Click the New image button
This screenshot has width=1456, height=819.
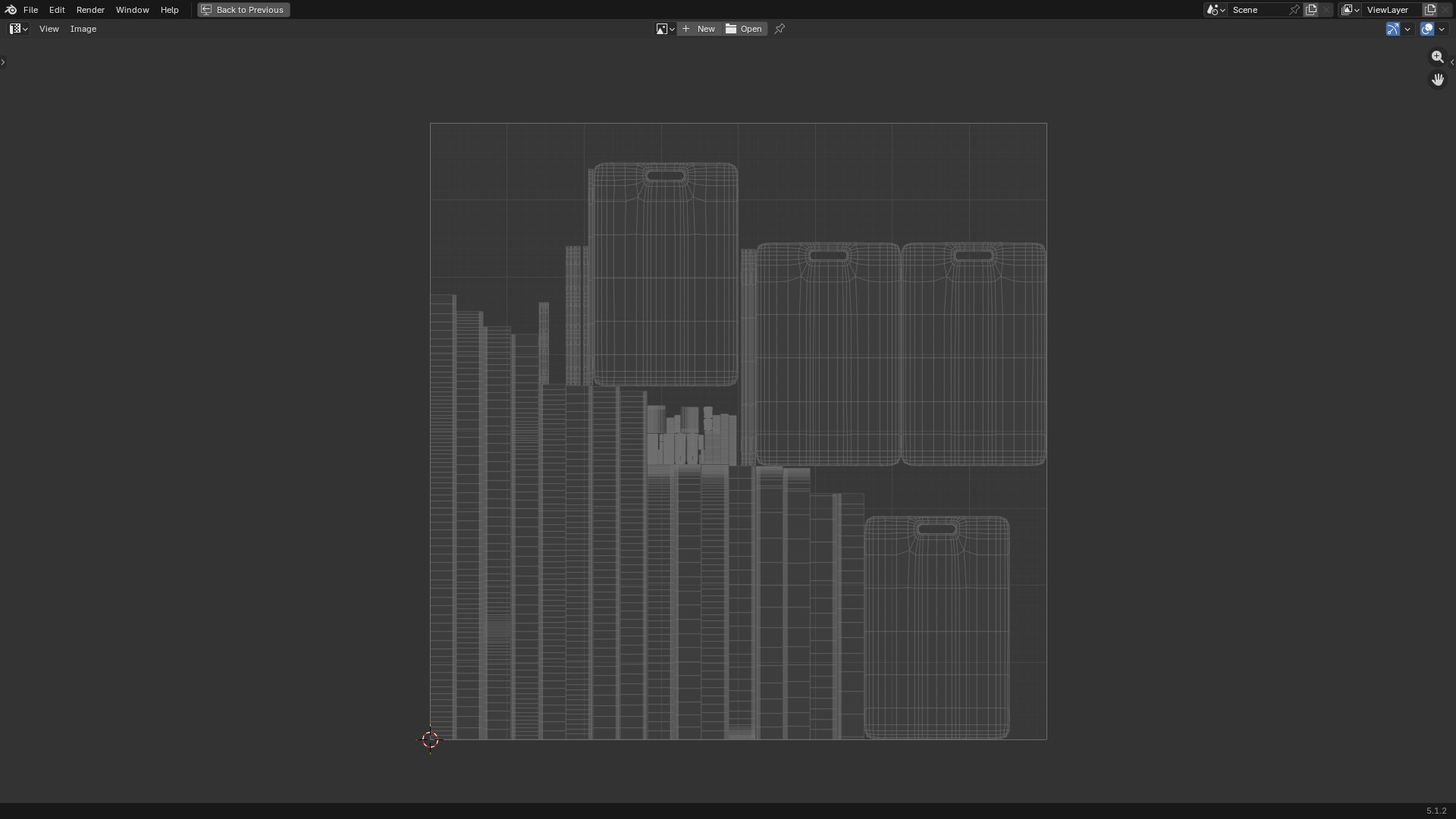[x=699, y=29]
